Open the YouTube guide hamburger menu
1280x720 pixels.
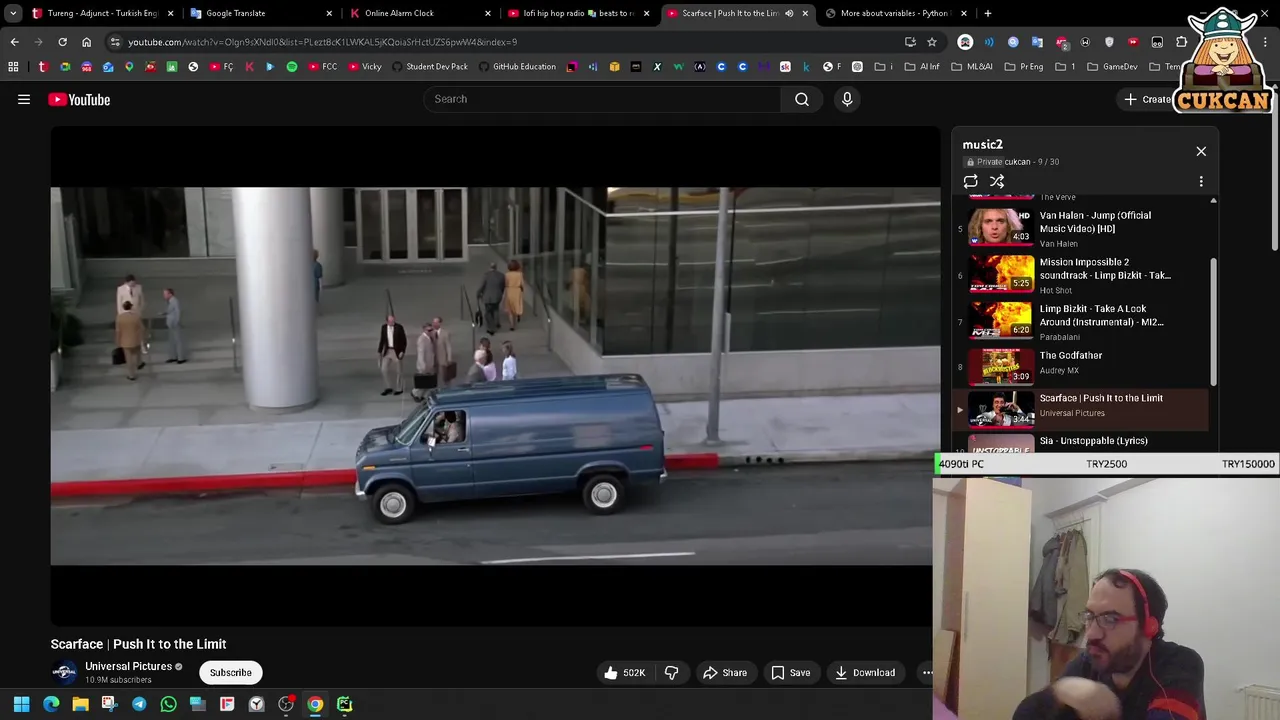pyautogui.click(x=24, y=99)
